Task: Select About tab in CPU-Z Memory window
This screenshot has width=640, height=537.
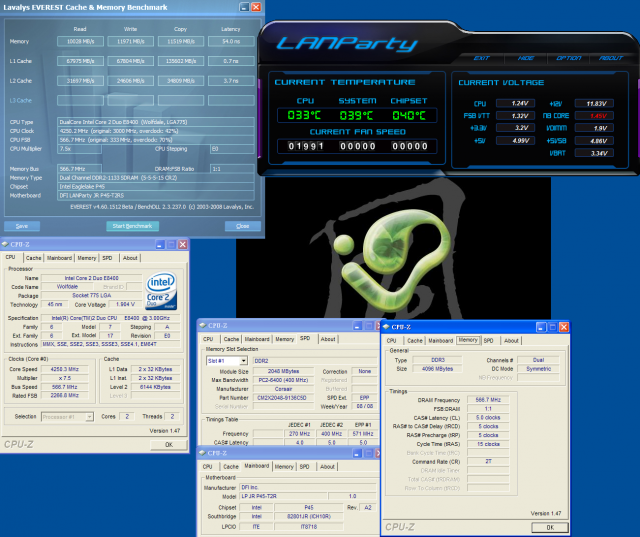Action: pyautogui.click(x=511, y=340)
